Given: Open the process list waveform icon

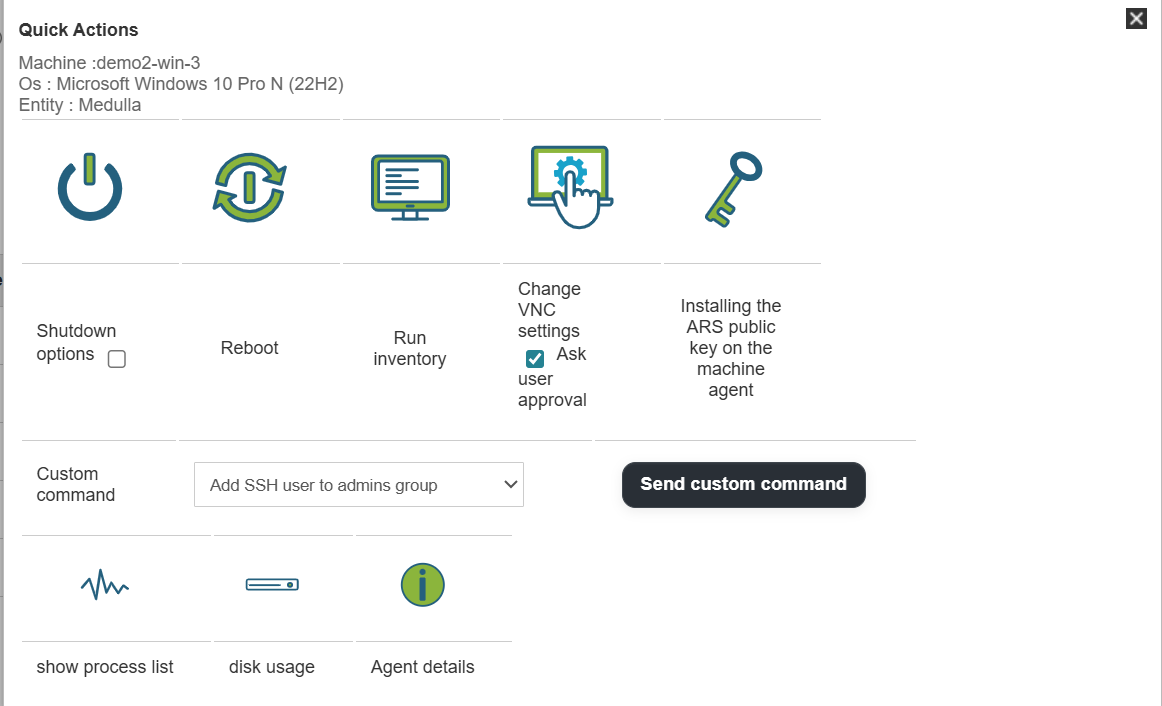Looking at the screenshot, I should (x=105, y=585).
